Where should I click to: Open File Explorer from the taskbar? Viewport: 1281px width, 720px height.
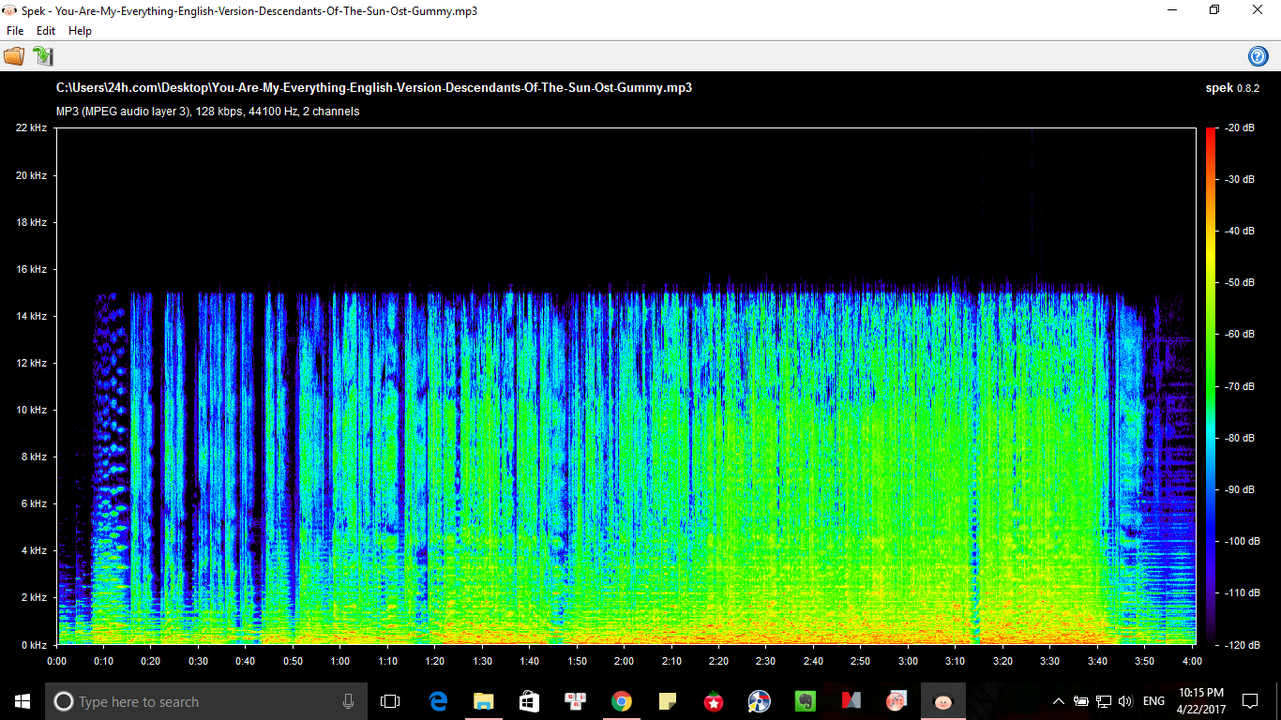pos(484,702)
